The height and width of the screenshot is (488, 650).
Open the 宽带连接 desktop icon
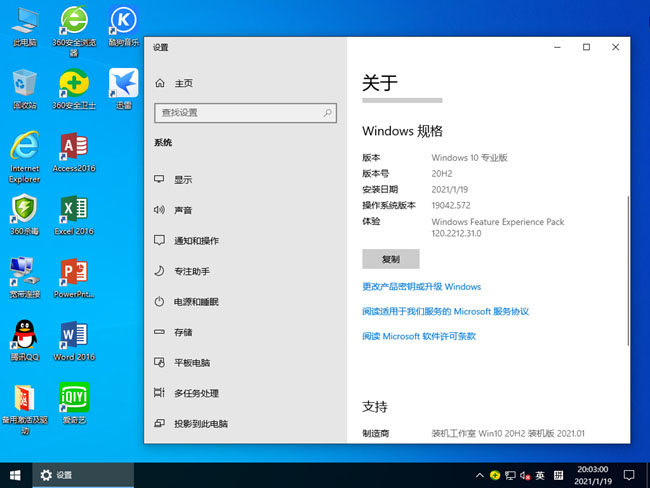click(x=25, y=278)
